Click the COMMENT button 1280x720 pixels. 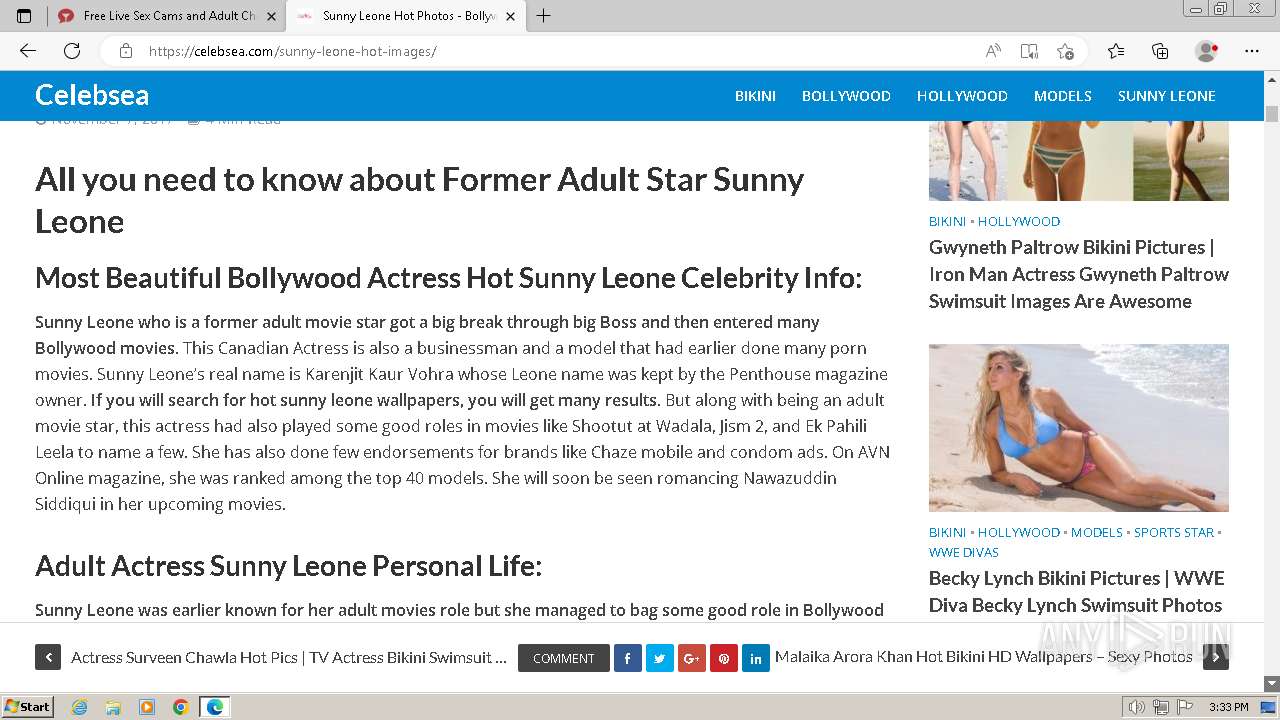click(564, 658)
